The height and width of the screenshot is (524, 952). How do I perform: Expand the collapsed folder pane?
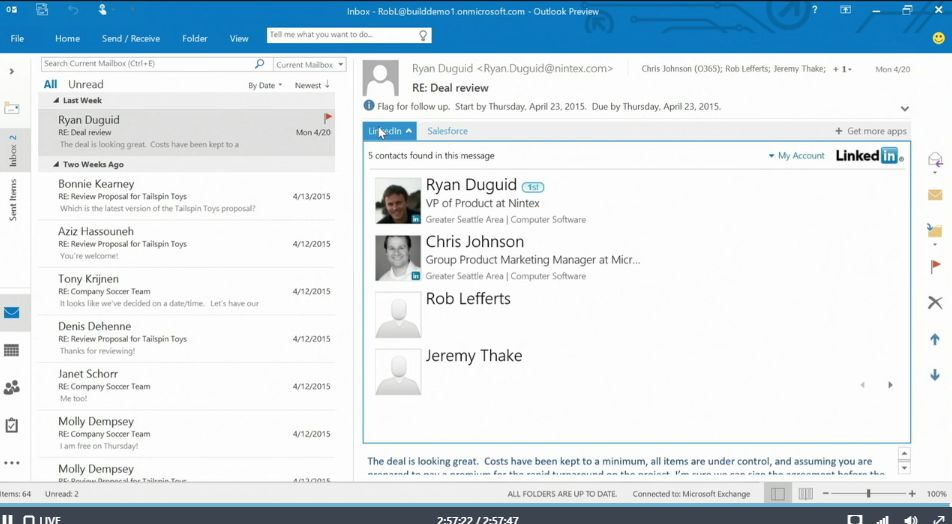(12, 71)
